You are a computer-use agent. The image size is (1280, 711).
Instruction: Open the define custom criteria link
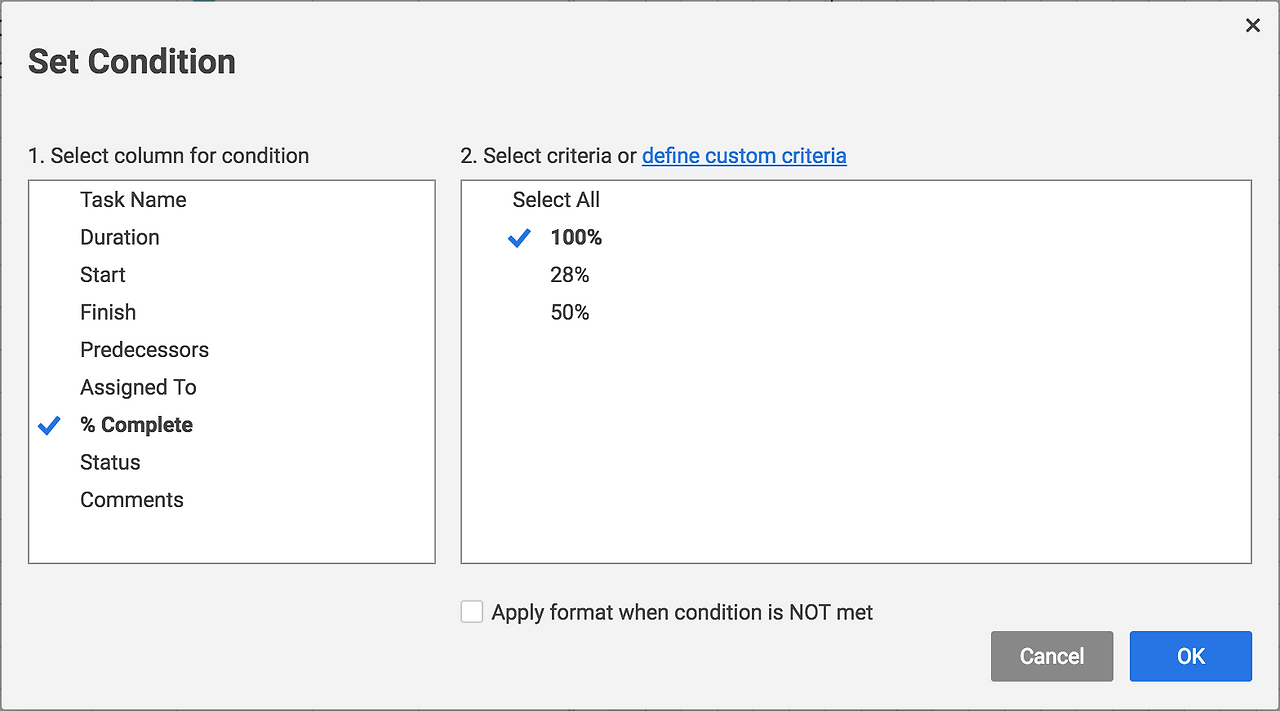[x=744, y=156]
